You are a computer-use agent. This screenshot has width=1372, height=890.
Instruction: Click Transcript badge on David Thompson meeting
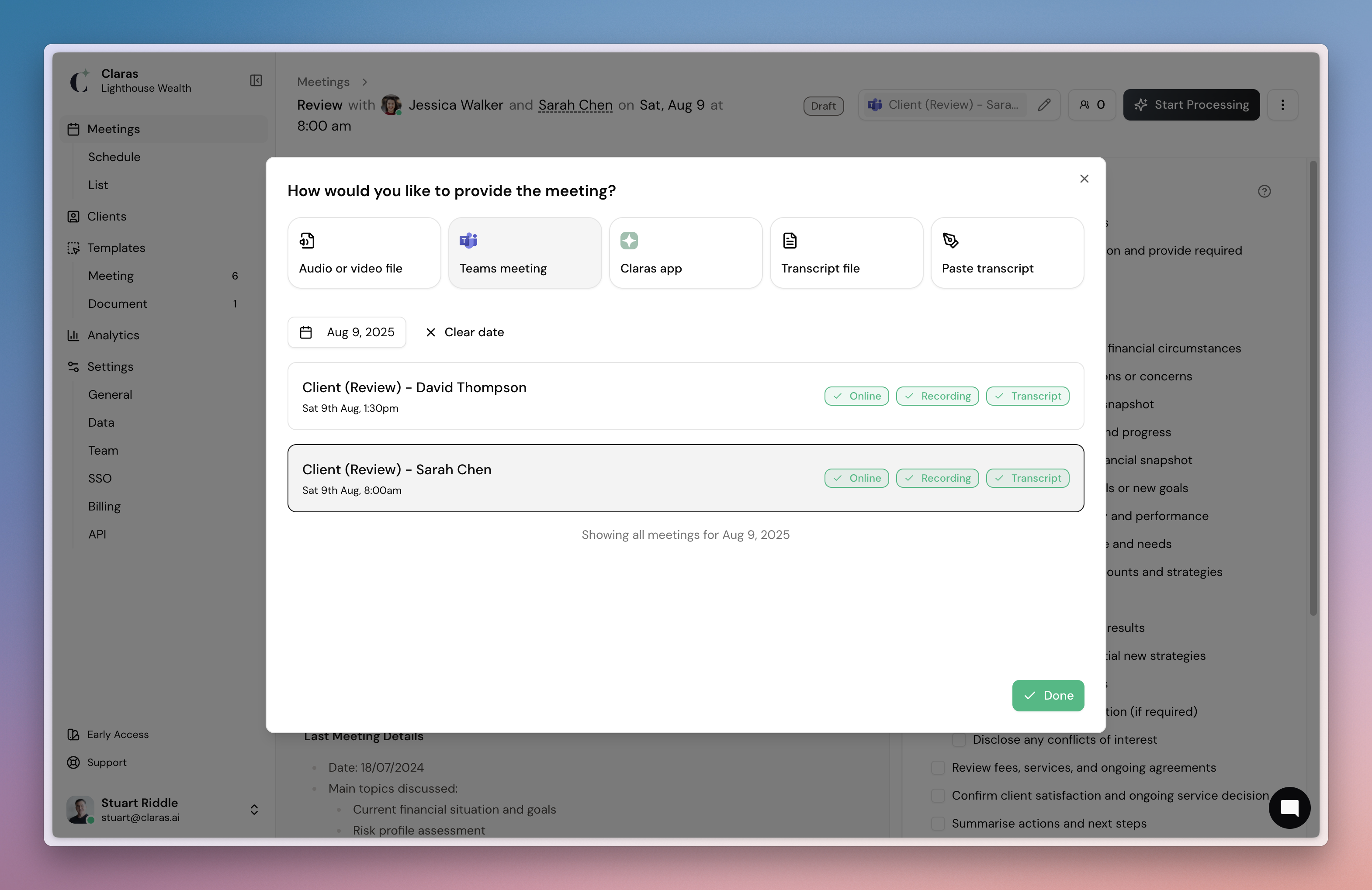(1028, 397)
